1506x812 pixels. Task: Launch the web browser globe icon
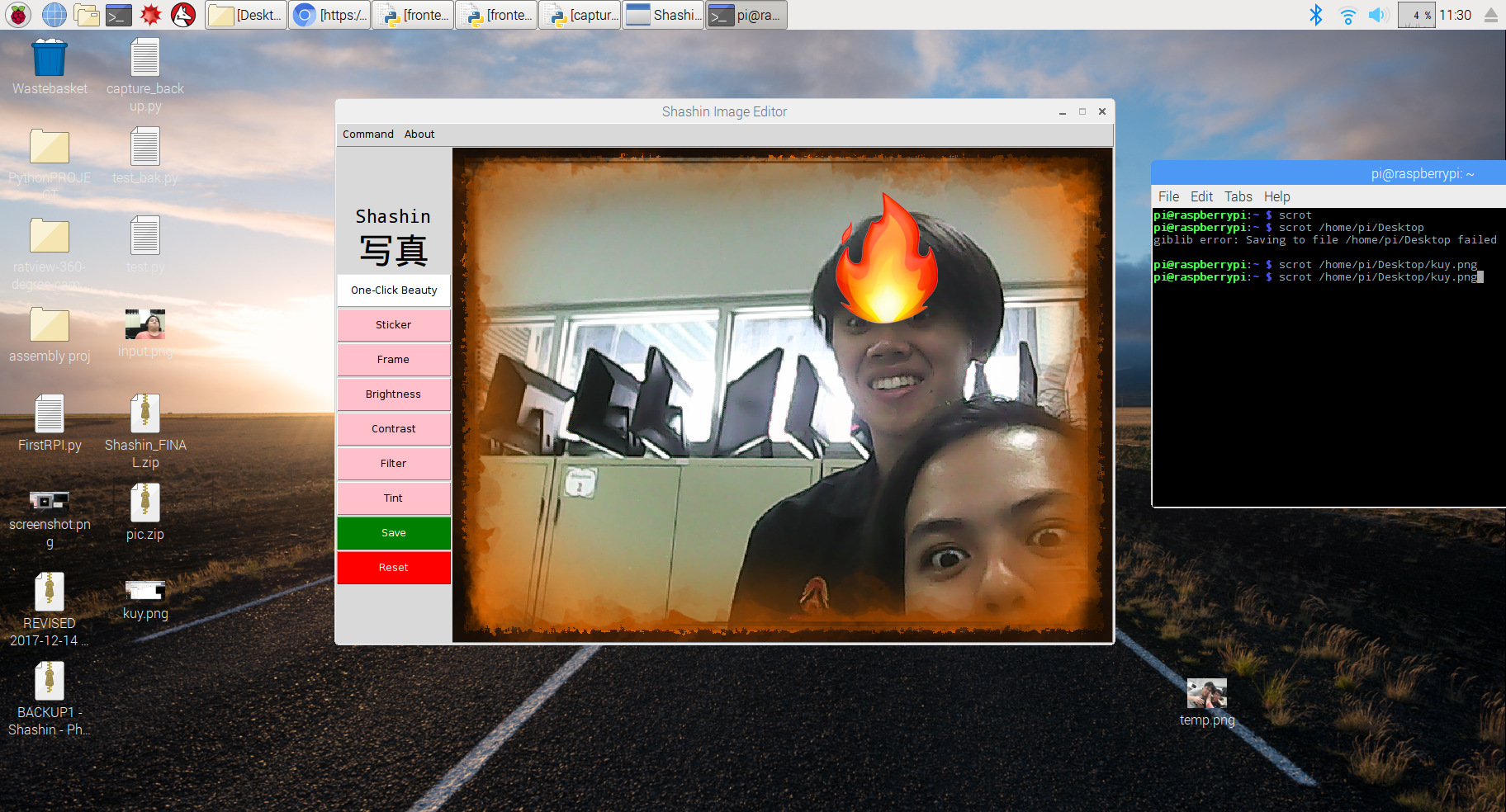(x=54, y=15)
